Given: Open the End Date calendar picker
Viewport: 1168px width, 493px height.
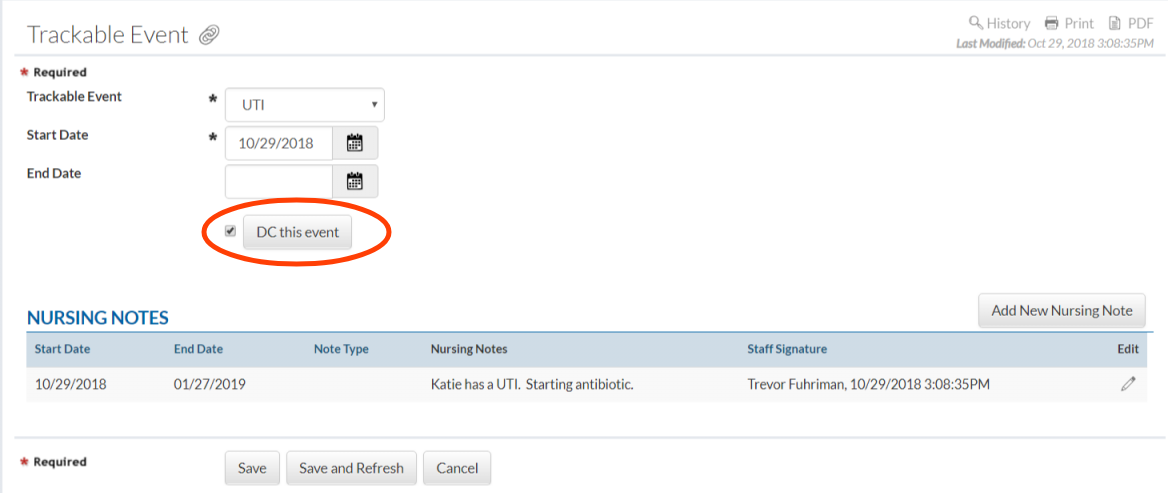Looking at the screenshot, I should (355, 181).
